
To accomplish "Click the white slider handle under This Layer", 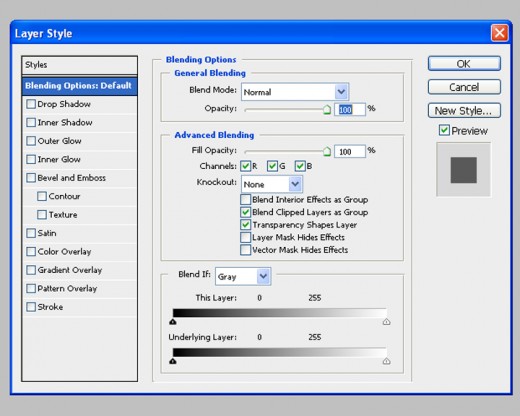I will pos(386,322).
